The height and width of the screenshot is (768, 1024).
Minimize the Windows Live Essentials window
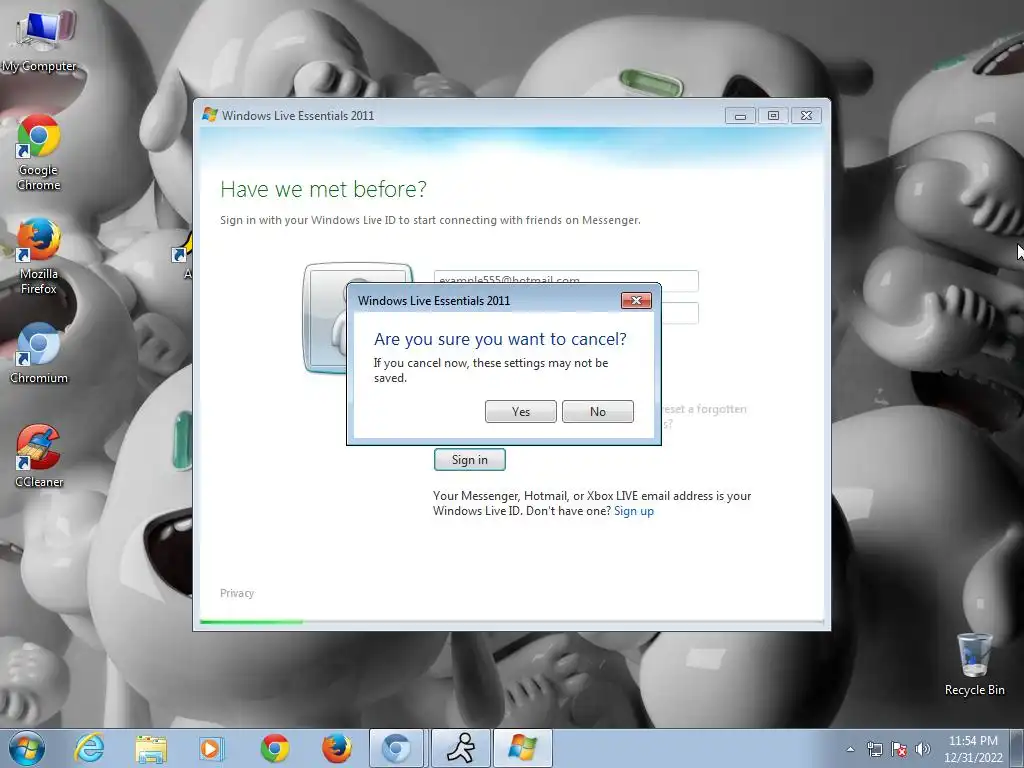(740, 116)
